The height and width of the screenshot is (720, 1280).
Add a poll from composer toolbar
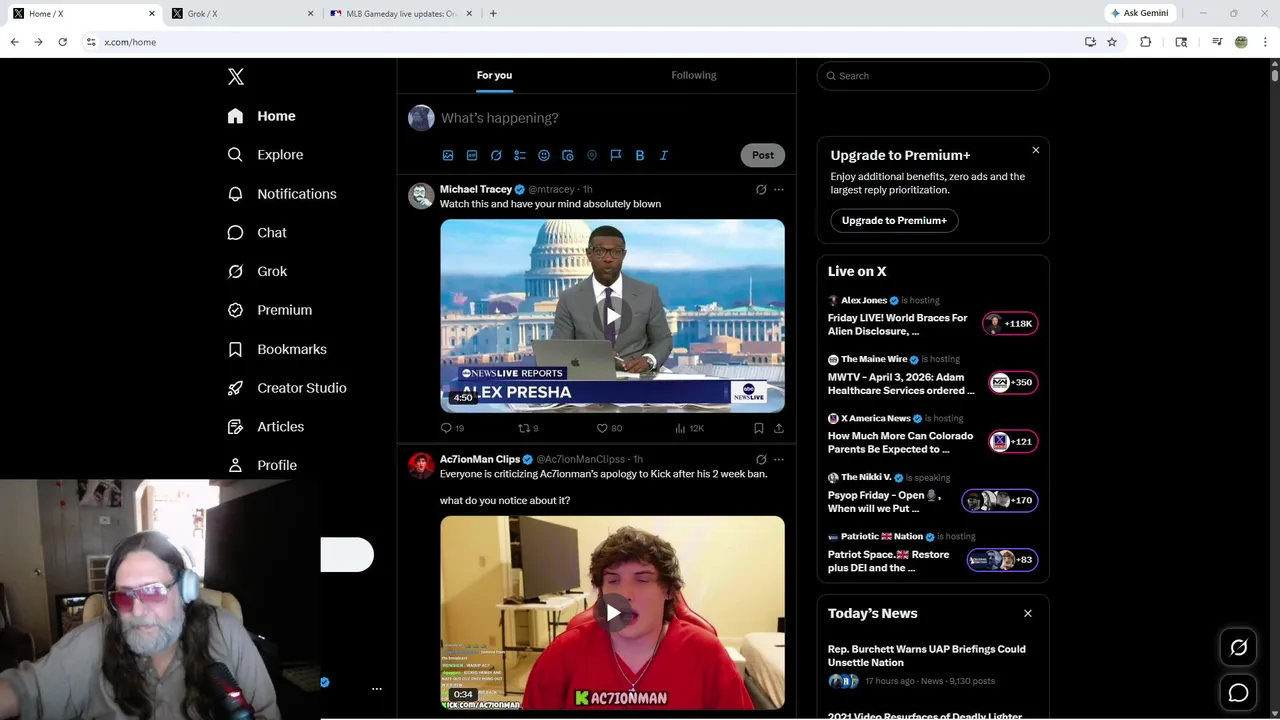[520, 155]
